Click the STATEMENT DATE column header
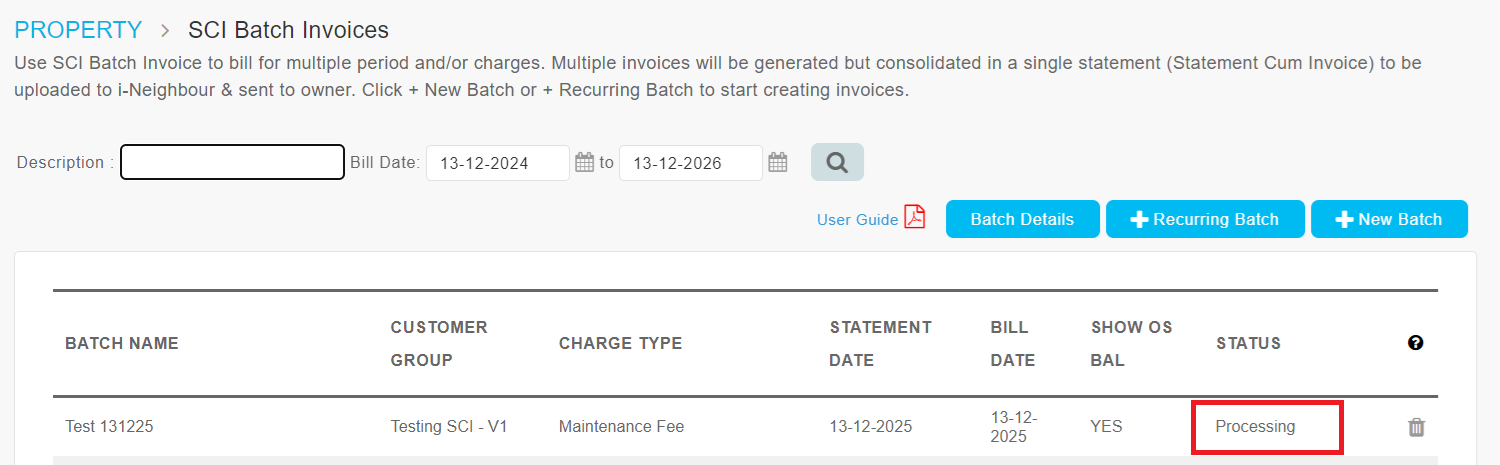Image resolution: width=1500 pixels, height=465 pixels. pos(880,343)
